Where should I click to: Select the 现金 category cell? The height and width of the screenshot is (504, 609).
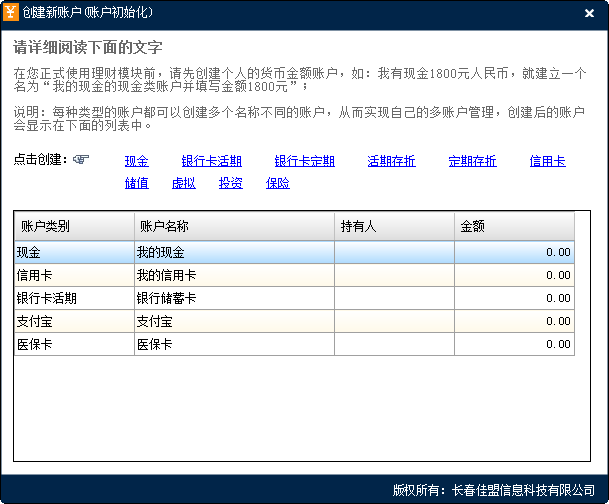click(75, 252)
